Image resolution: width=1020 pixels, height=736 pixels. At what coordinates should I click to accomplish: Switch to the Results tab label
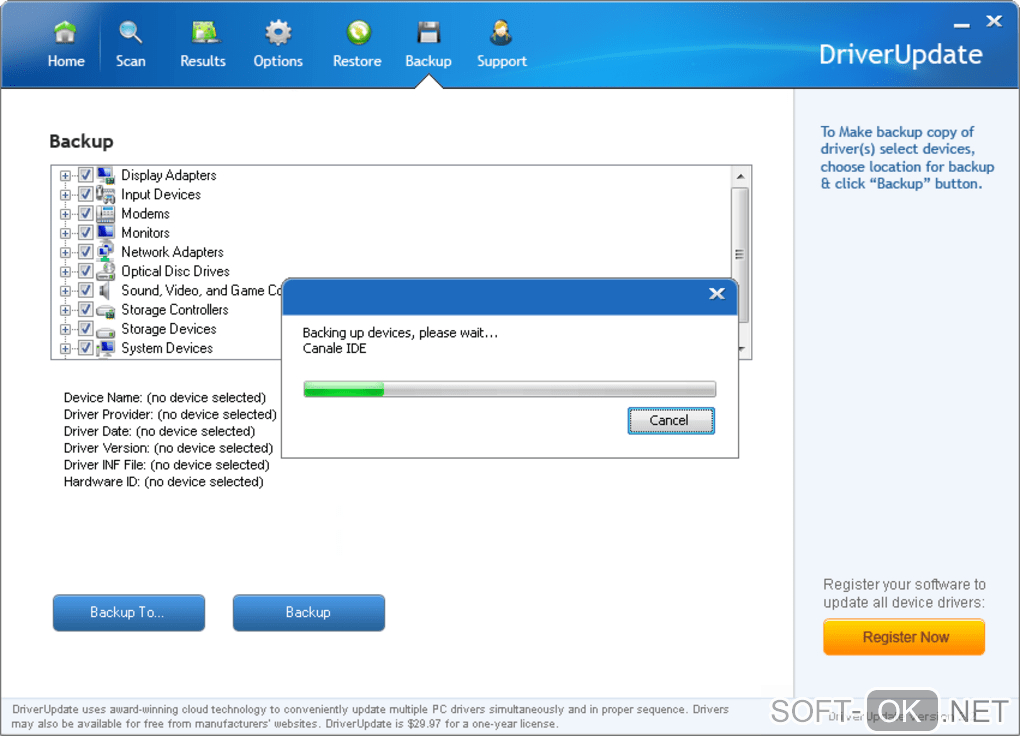203,61
